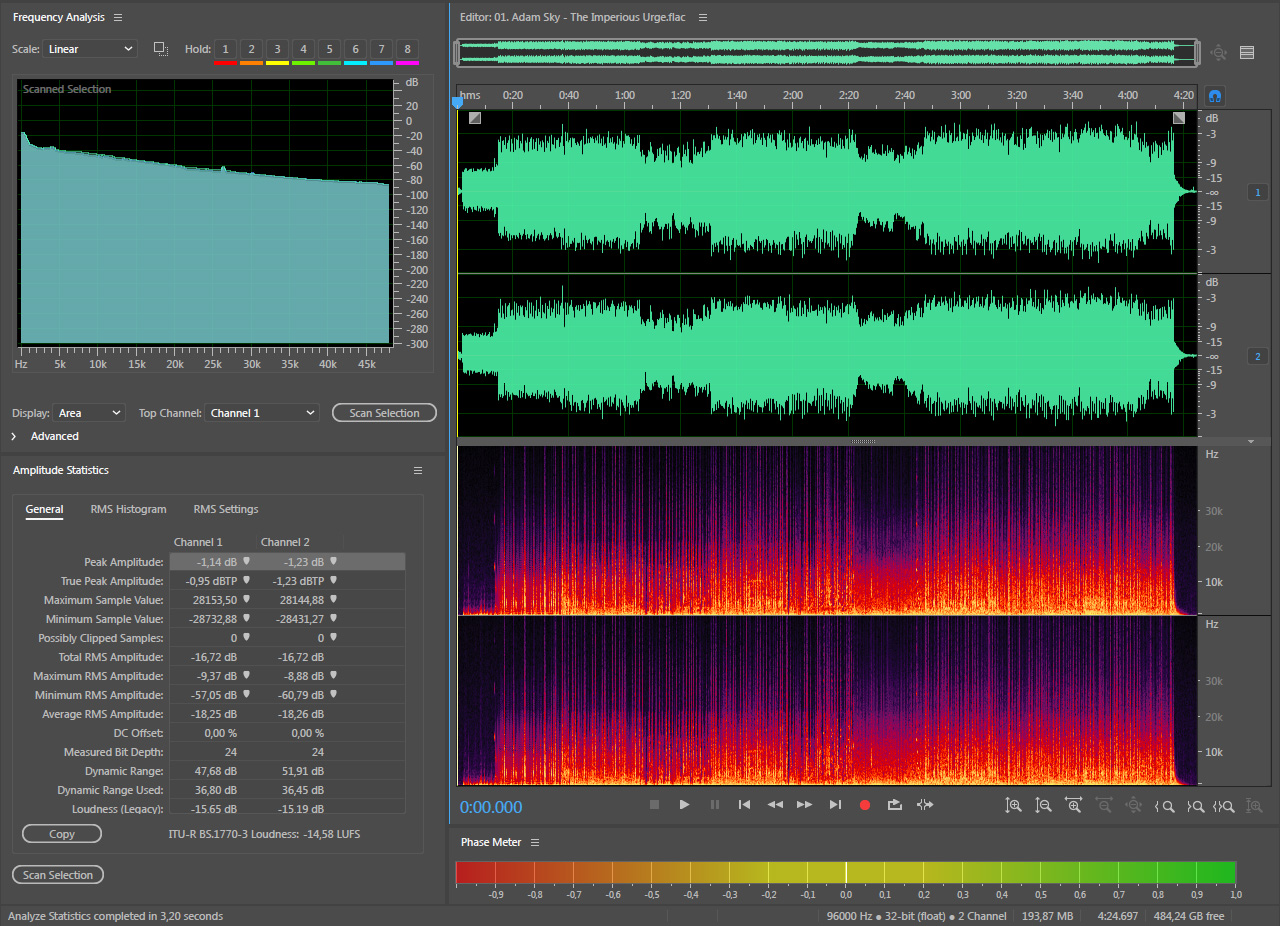Viewport: 1280px width, 926px height.
Task: Switch to RMS Settings tab
Action: (x=226, y=510)
